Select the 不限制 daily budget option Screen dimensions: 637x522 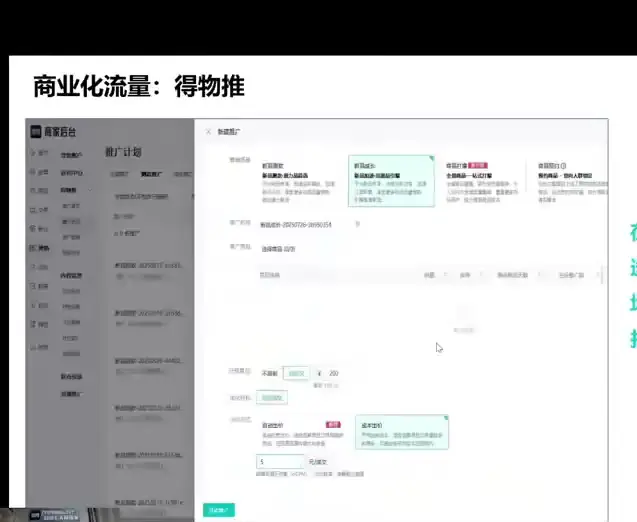click(269, 373)
